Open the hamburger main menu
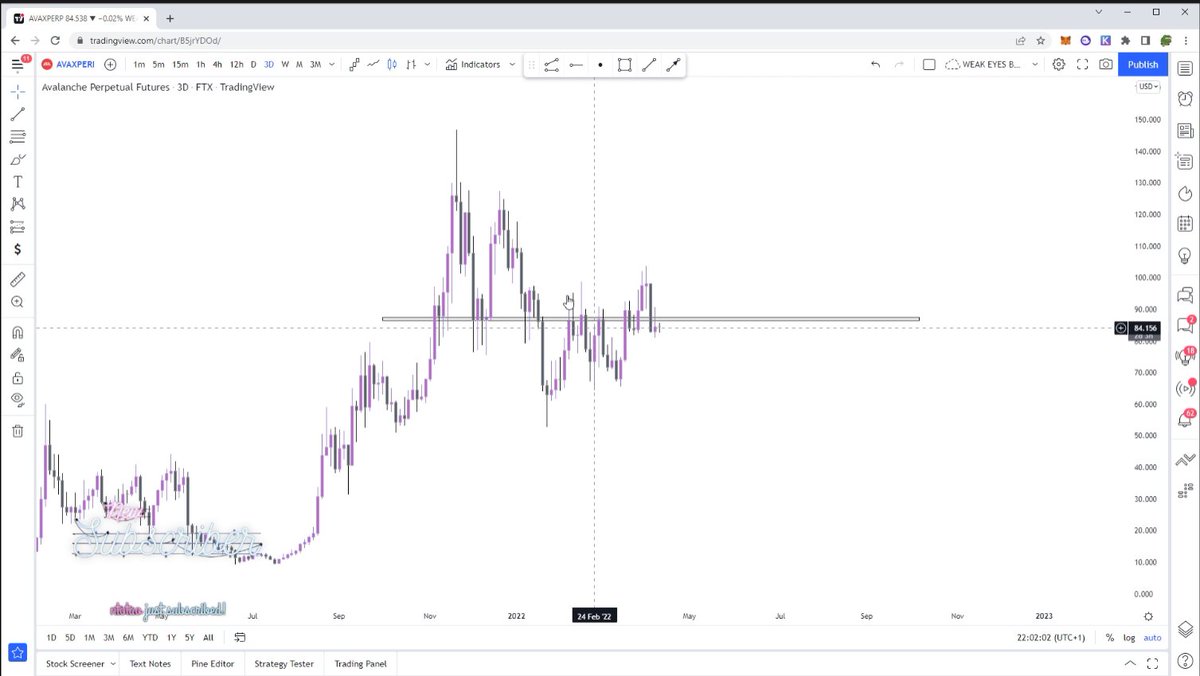This screenshot has width=1200, height=676. [x=17, y=64]
